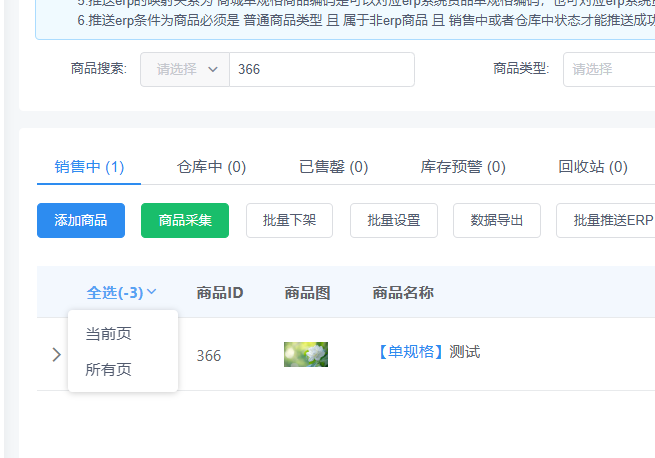Go to the 库存预警 (0) tab
This screenshot has height=458, width=655.
[462, 166]
